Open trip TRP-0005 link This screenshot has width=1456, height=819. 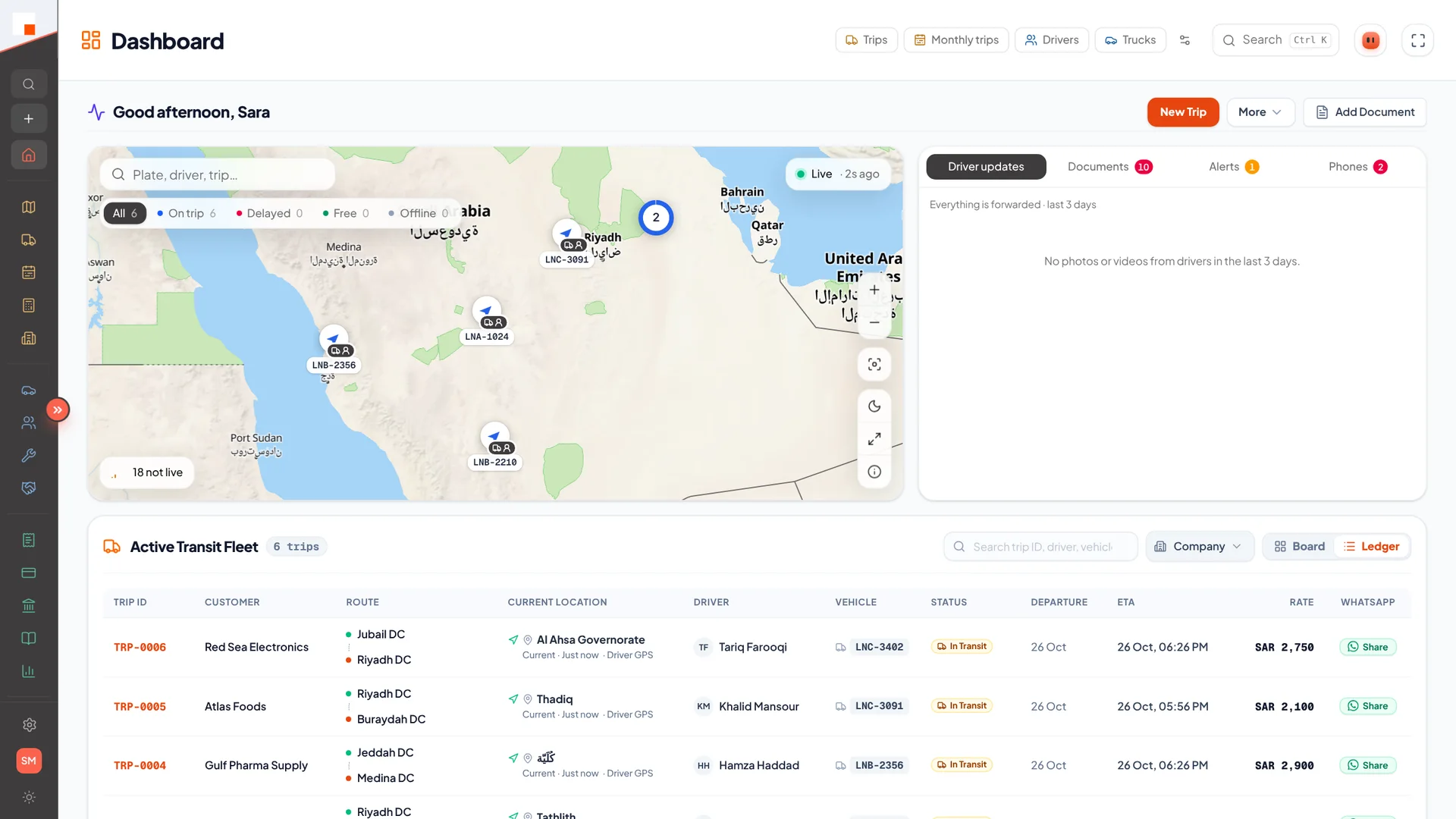[x=140, y=707]
